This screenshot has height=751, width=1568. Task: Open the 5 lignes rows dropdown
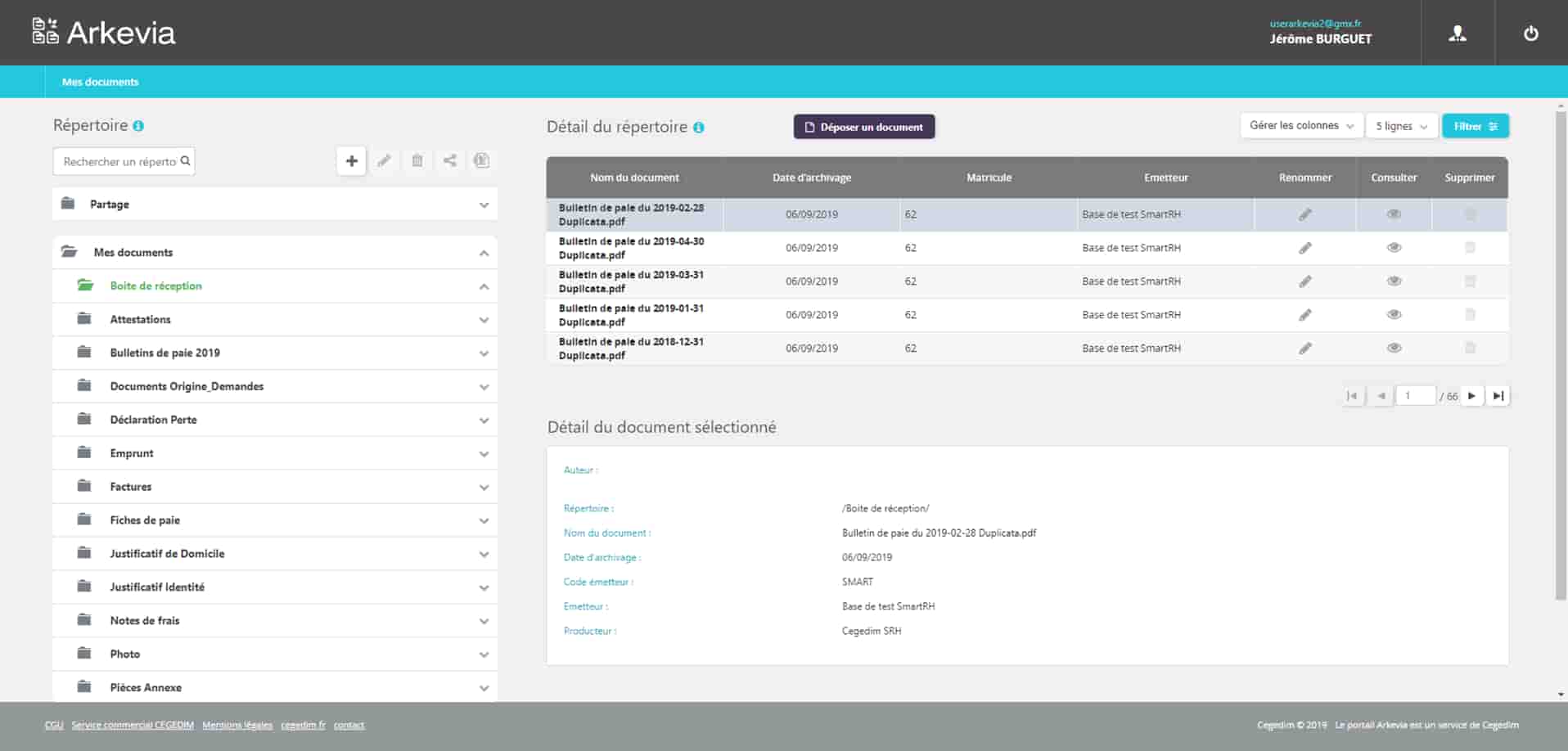(x=1400, y=126)
